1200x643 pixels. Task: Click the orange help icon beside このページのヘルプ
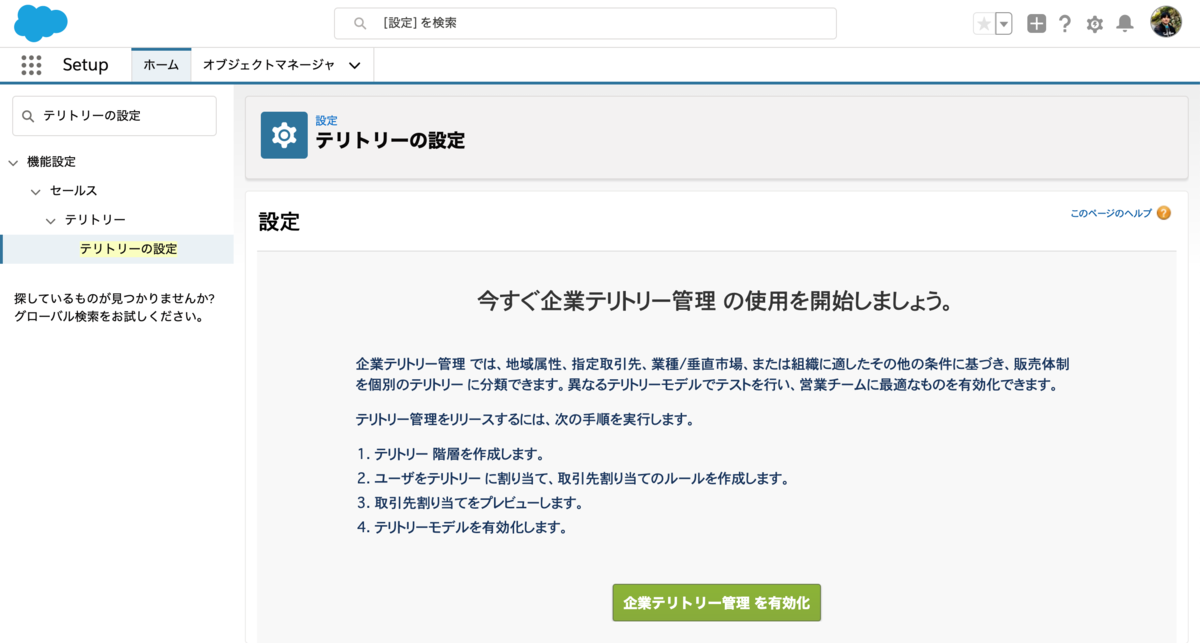pyautogui.click(x=1162, y=213)
